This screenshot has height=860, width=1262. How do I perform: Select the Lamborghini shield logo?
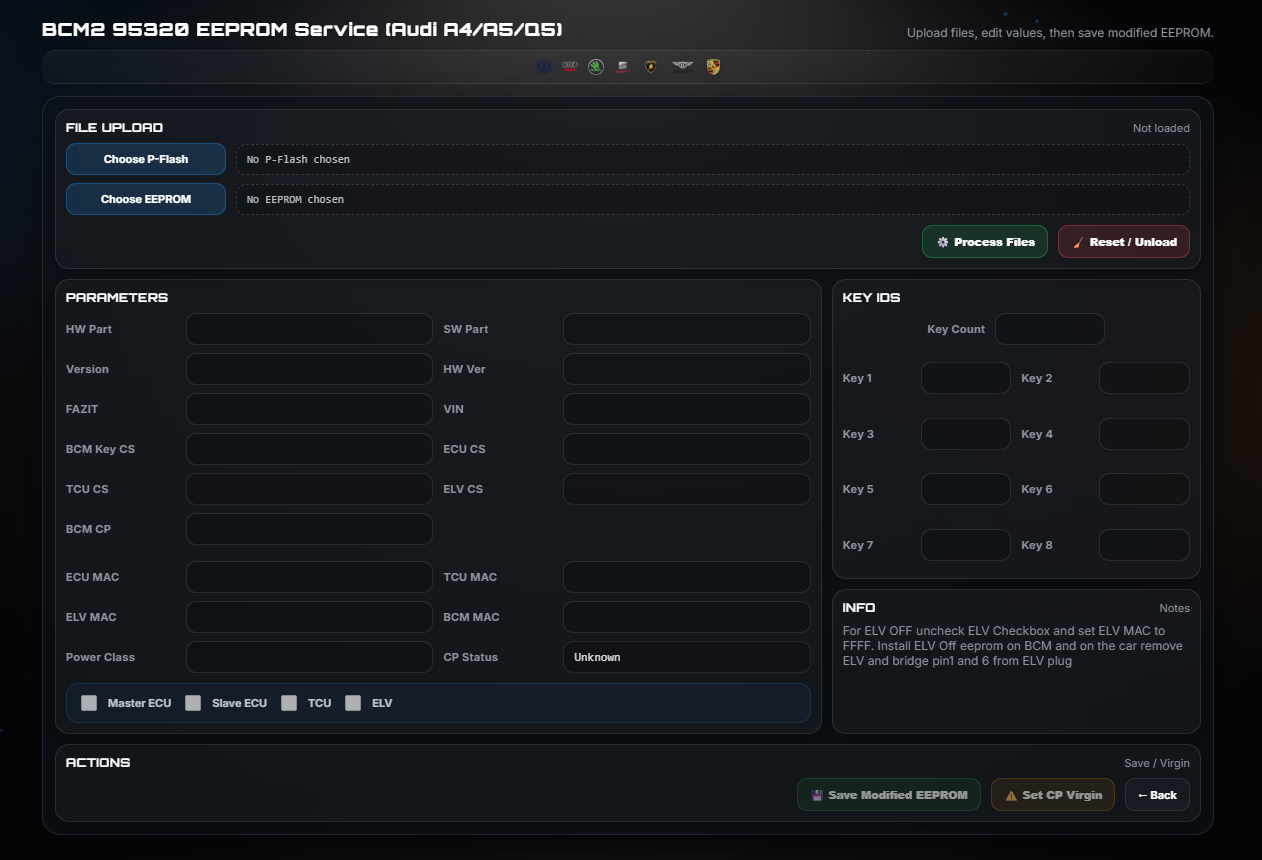[x=651, y=67]
